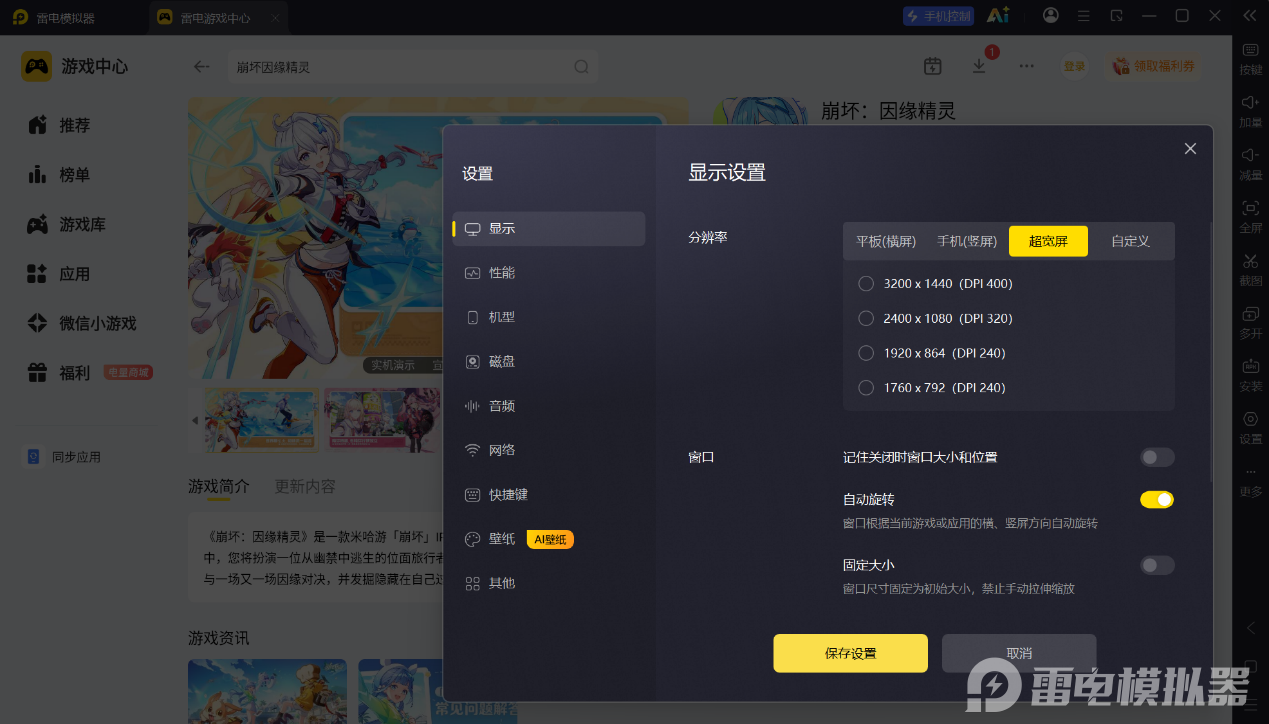Open 福利 benefits section
The image size is (1269, 724).
60,373
